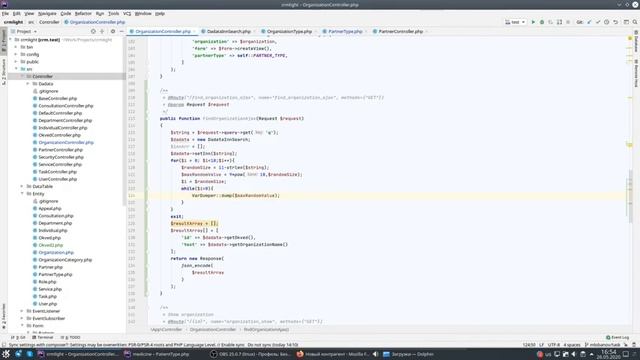Expand the bin folder
Image resolution: width=640 pixels, height=360 pixels.
pyautogui.click(x=16, y=47)
